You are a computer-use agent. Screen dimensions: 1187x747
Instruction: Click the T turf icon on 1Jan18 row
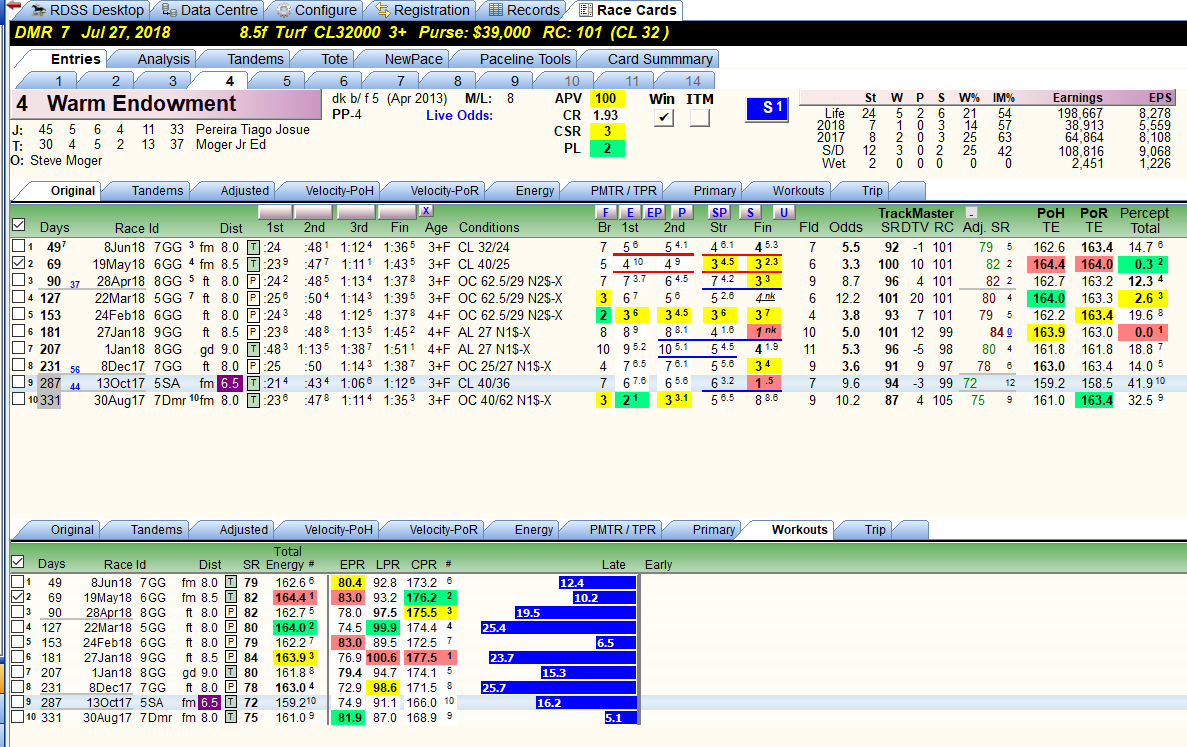253,349
